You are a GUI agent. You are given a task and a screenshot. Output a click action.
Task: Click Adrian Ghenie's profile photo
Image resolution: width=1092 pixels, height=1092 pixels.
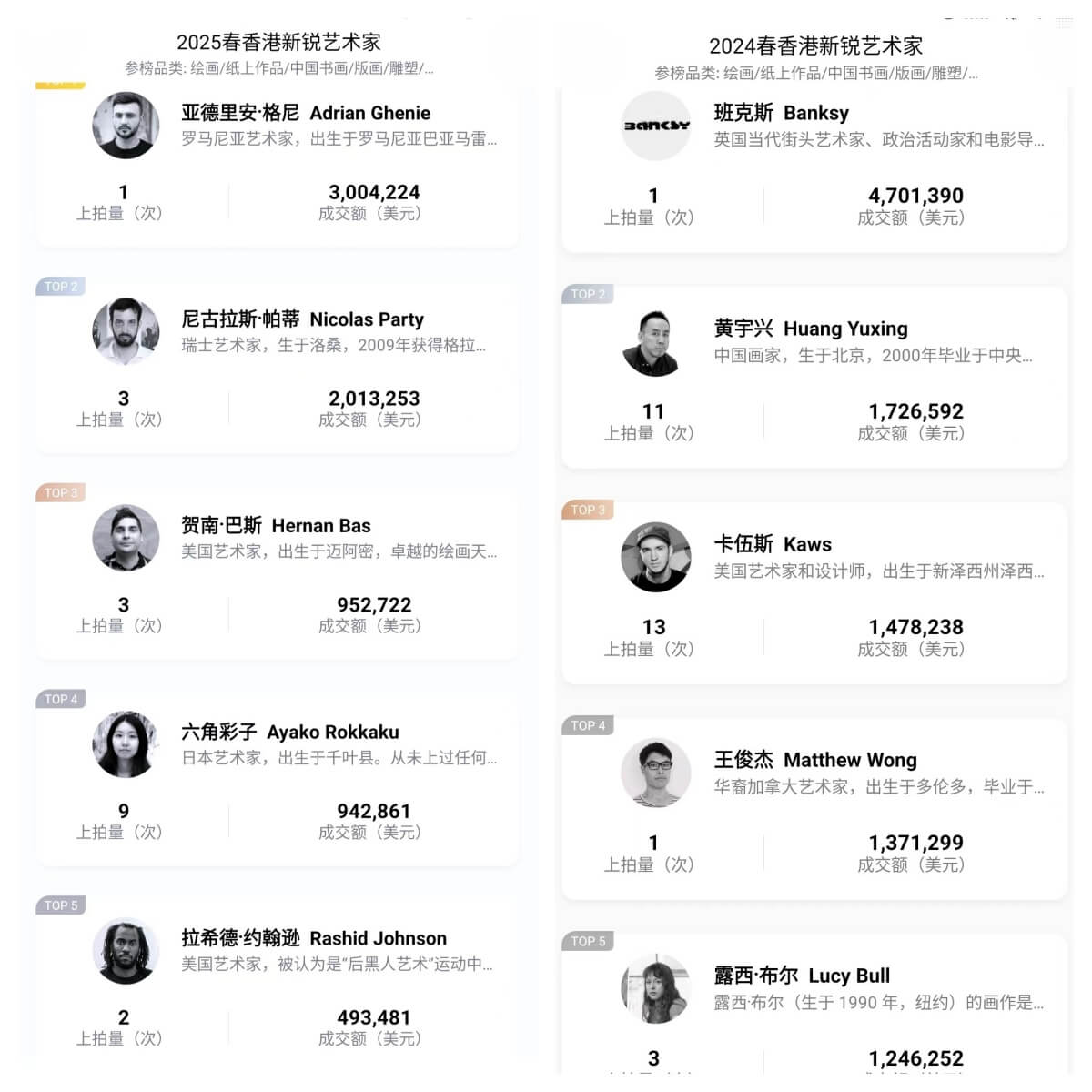tap(126, 126)
